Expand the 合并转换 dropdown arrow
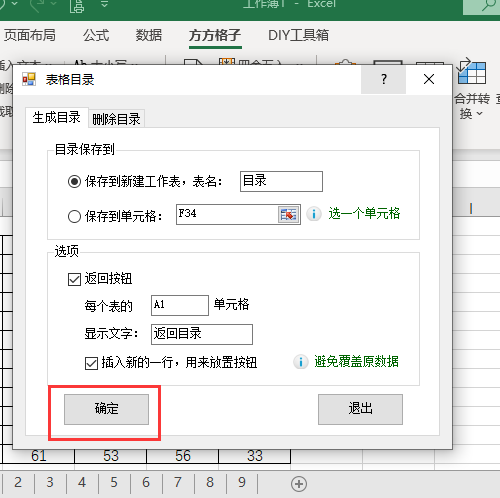The image size is (500, 498). pos(479,114)
